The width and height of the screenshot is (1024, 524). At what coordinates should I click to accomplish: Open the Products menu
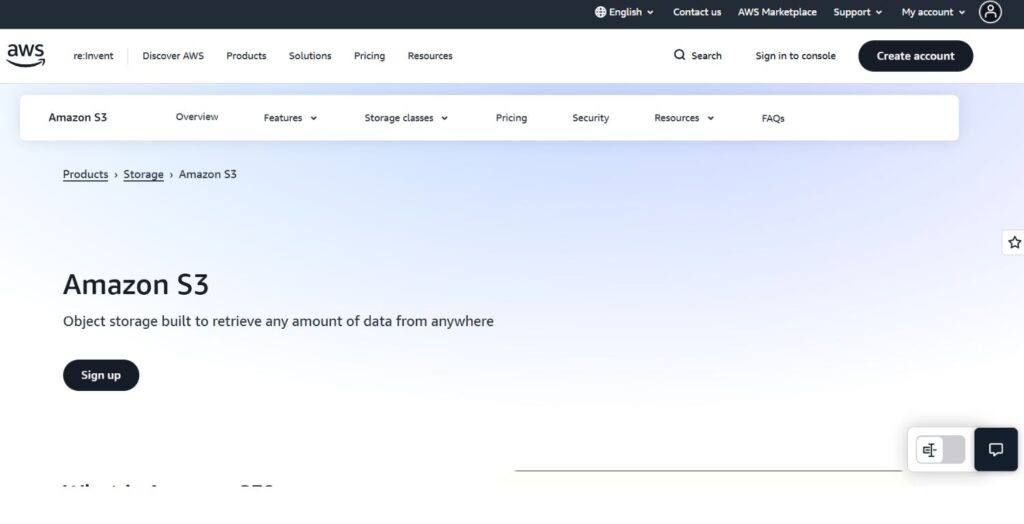246,56
